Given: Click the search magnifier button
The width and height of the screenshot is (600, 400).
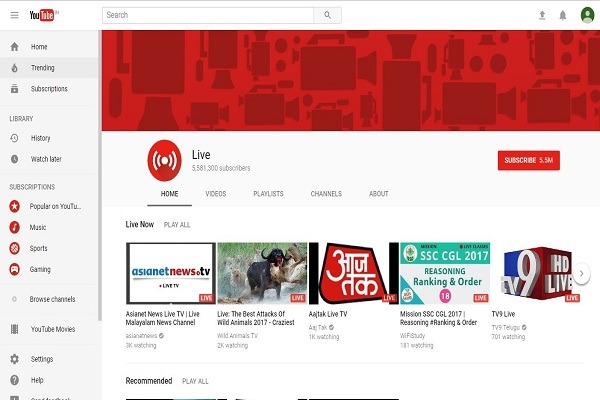Looking at the screenshot, I should point(328,15).
